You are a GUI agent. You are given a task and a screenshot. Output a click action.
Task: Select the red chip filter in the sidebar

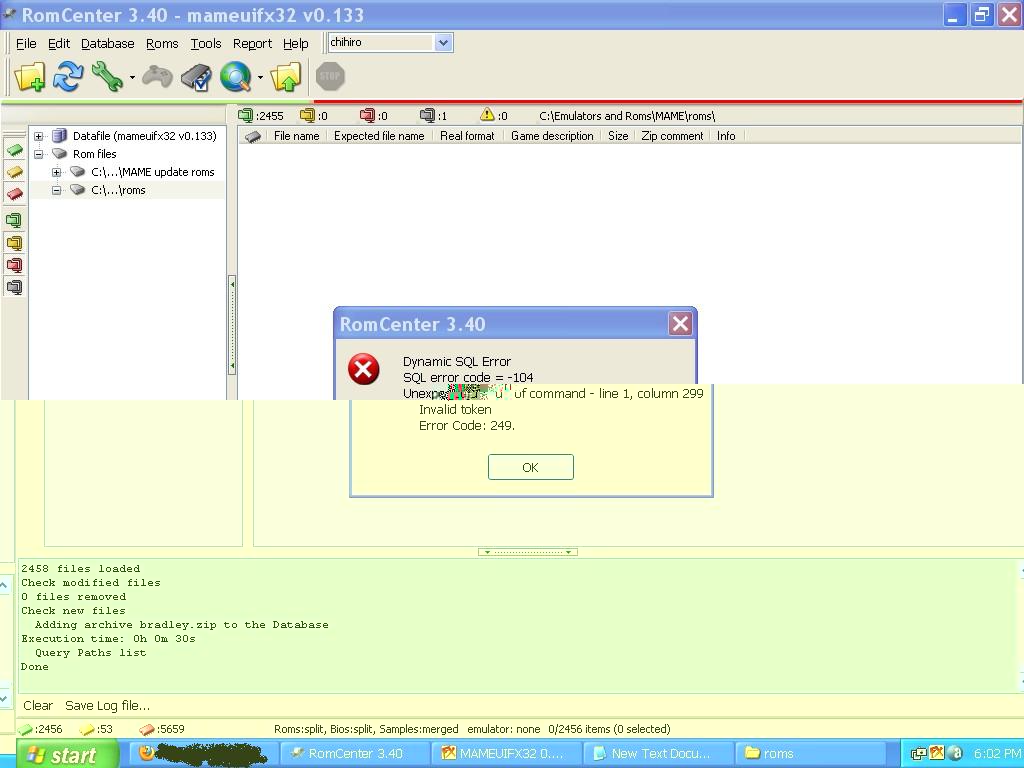click(14, 193)
